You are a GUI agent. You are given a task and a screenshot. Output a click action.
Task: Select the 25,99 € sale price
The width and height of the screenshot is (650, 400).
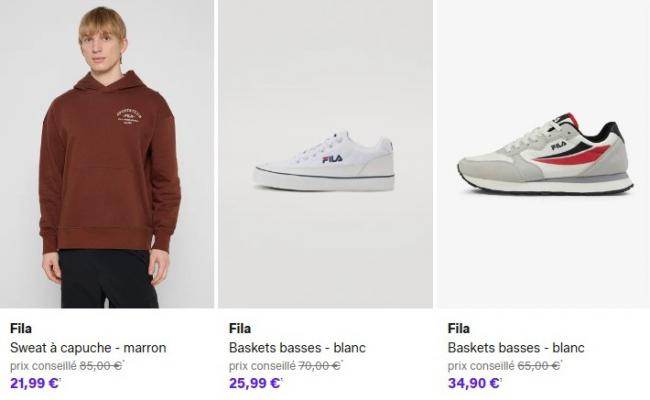point(255,383)
